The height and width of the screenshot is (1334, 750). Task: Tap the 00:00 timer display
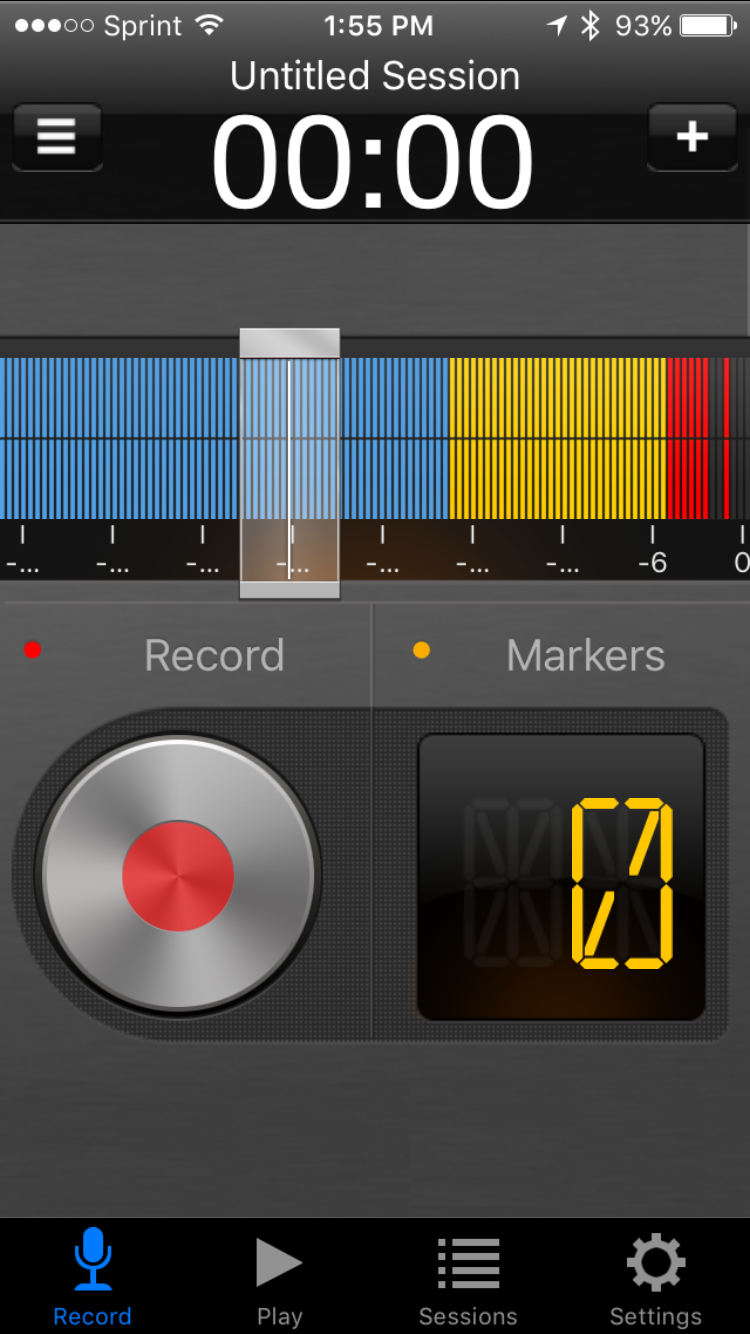(x=373, y=162)
